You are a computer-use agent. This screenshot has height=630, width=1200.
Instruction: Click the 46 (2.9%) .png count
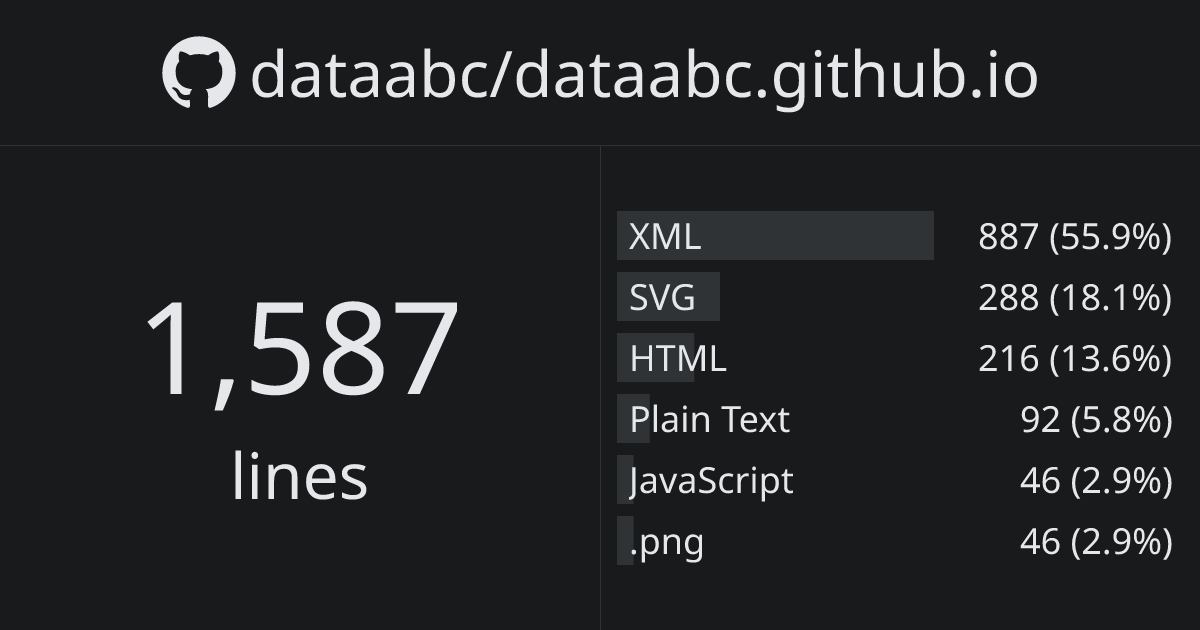click(x=1095, y=542)
